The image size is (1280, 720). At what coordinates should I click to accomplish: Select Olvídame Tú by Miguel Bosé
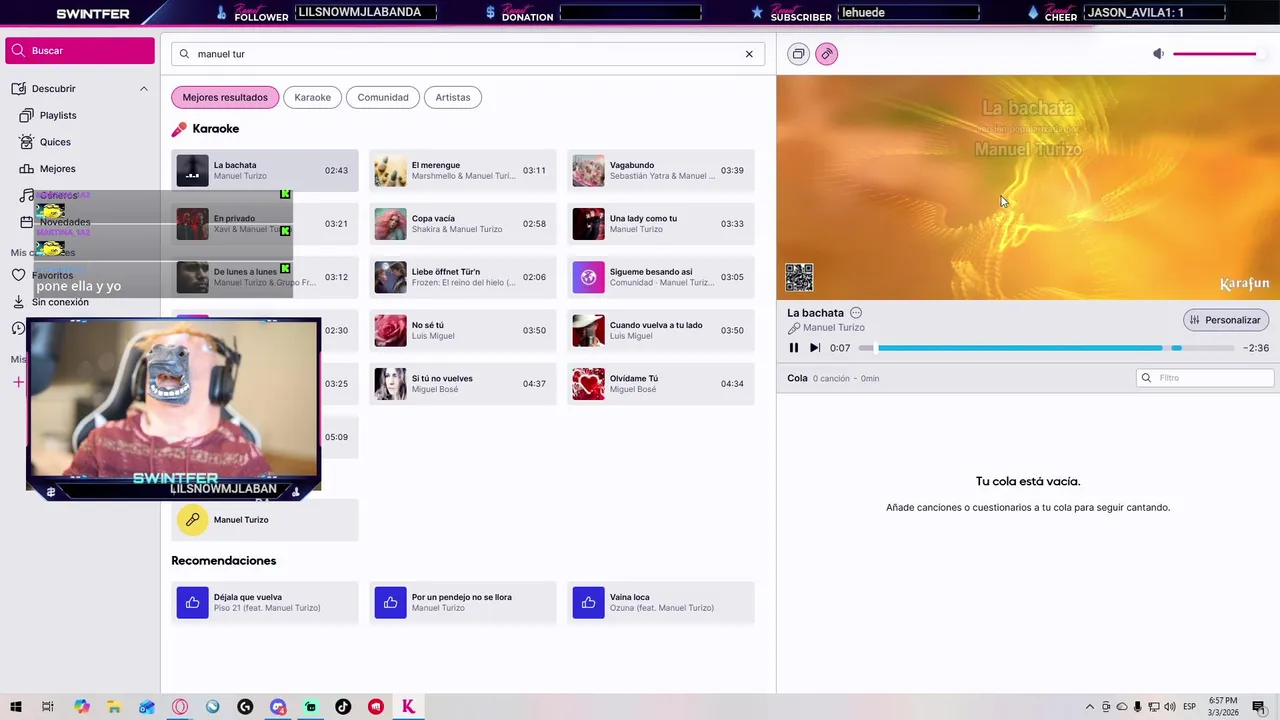tap(661, 384)
